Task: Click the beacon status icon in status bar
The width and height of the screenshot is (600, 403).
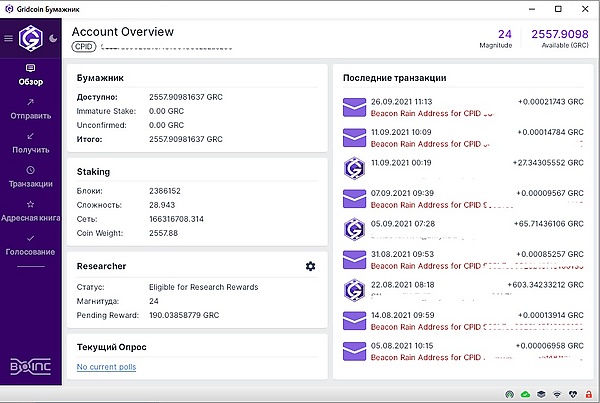Action: click(509, 394)
